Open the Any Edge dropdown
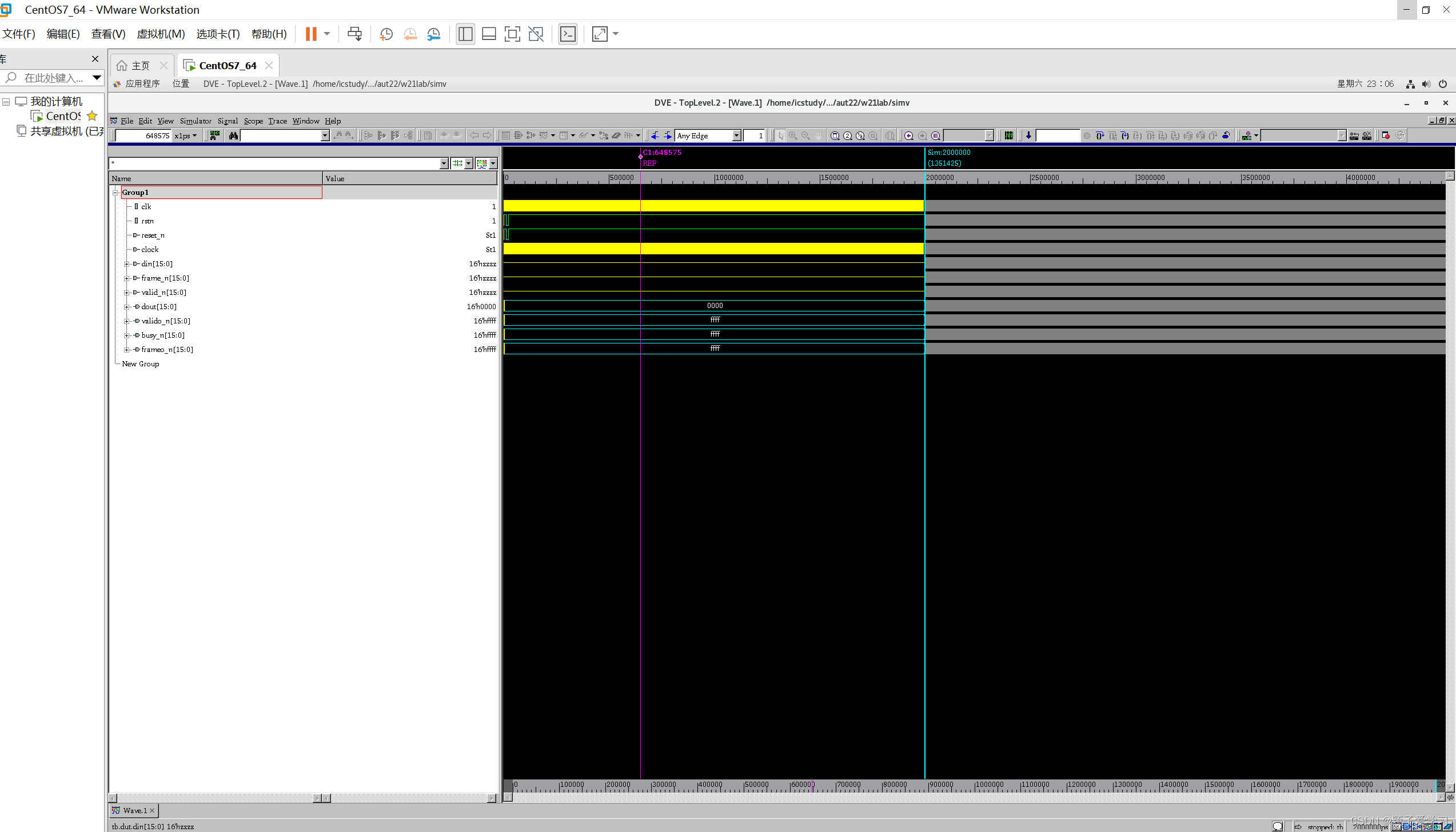Viewport: 1456px width, 832px height. pos(737,135)
